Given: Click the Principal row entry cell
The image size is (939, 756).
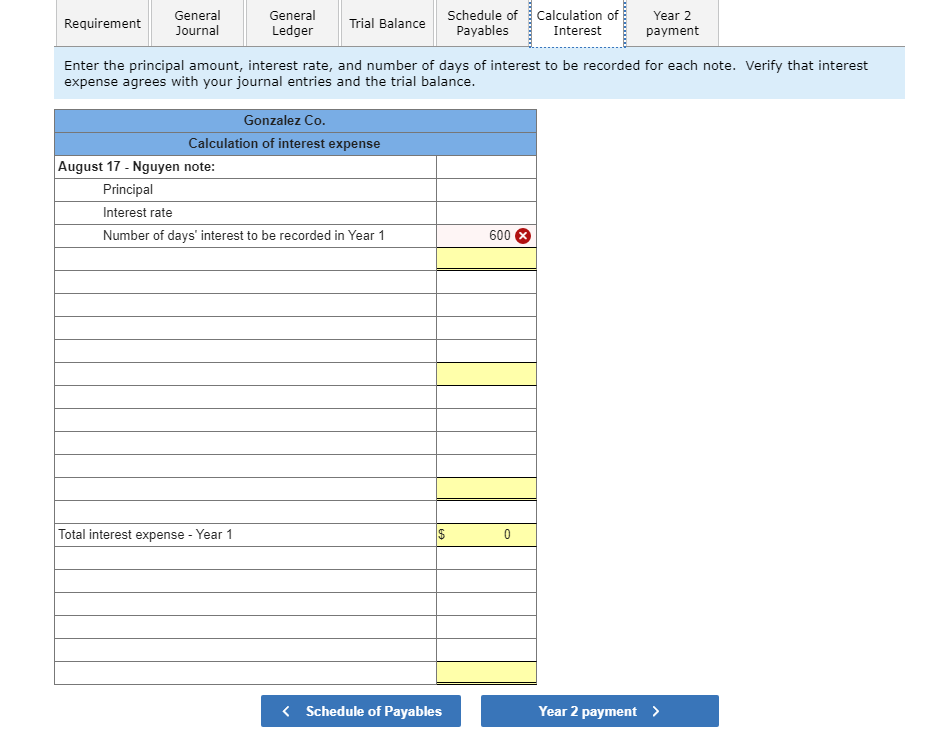Looking at the screenshot, I should (x=485, y=189).
